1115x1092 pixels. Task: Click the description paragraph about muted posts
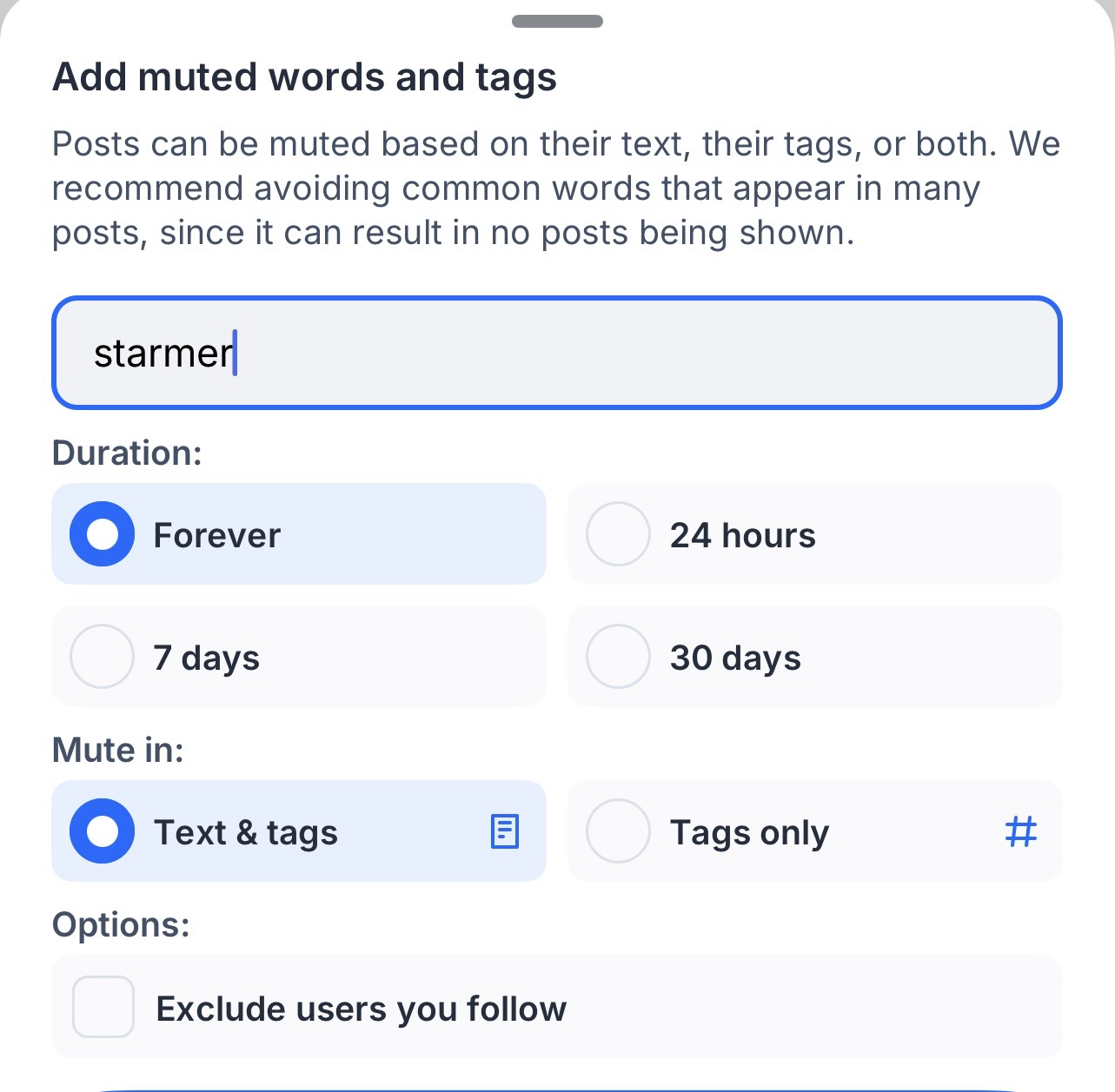click(x=556, y=189)
